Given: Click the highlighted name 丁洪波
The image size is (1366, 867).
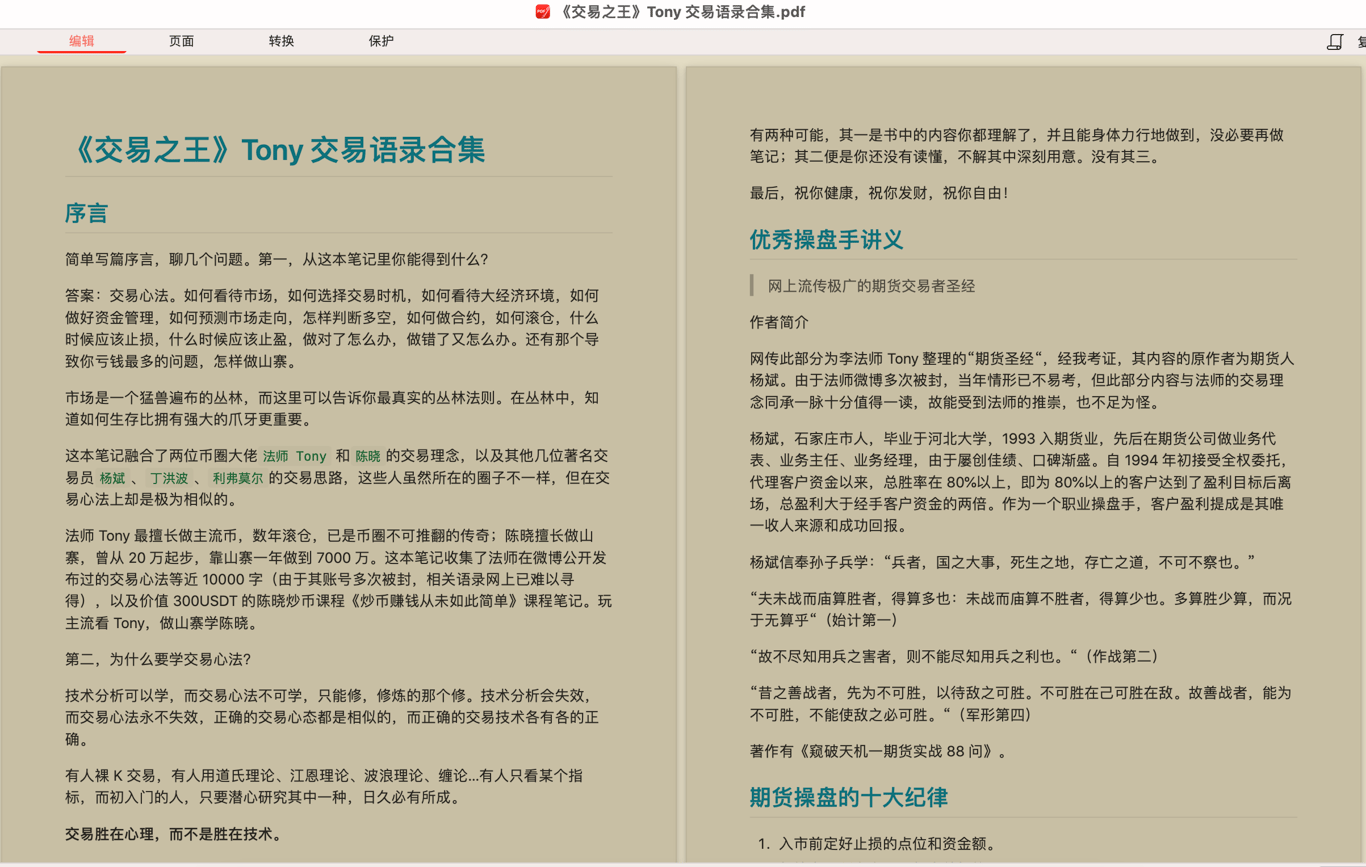Looking at the screenshot, I should point(169,478).
